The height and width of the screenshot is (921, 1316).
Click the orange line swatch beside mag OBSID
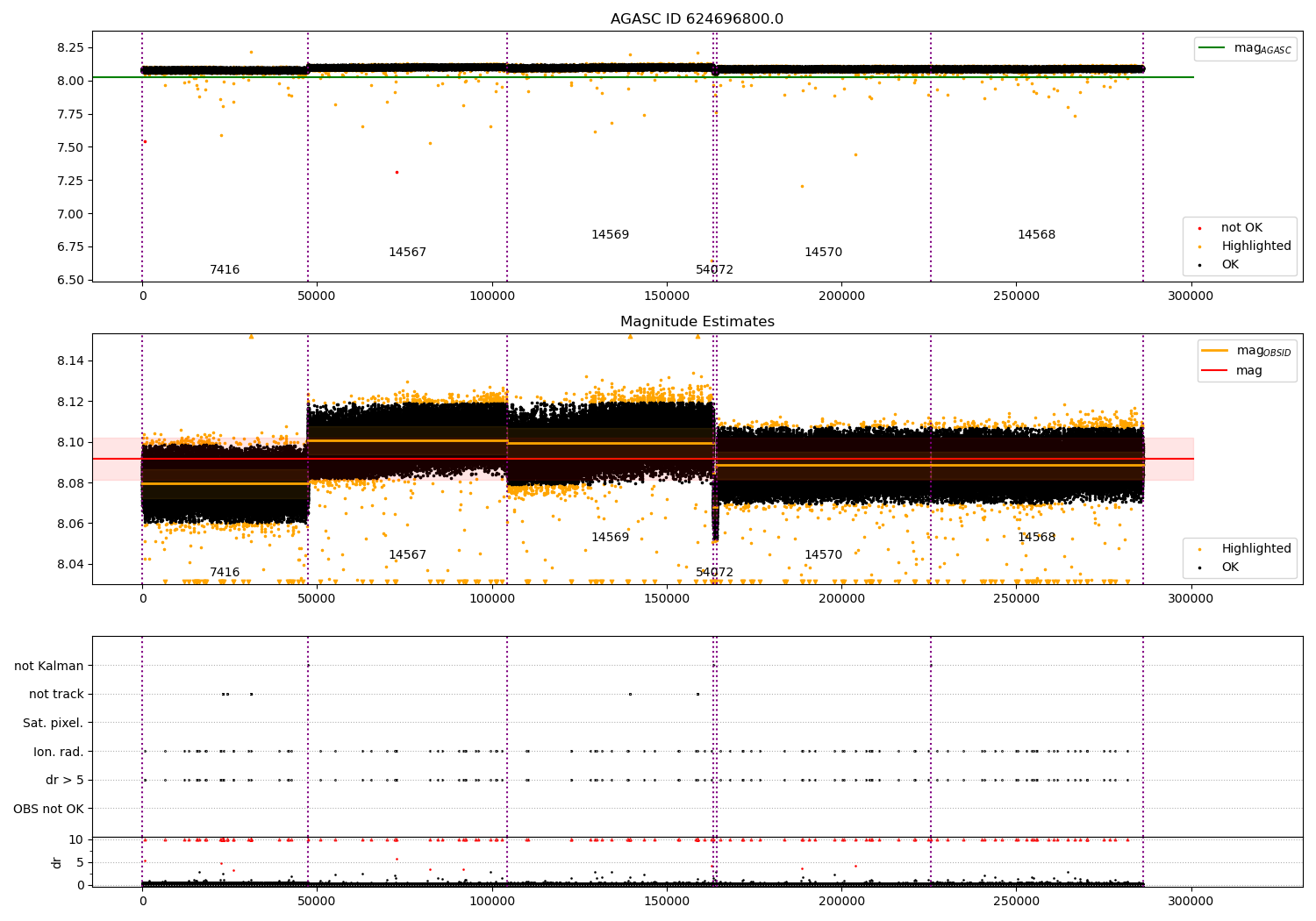tap(1214, 350)
